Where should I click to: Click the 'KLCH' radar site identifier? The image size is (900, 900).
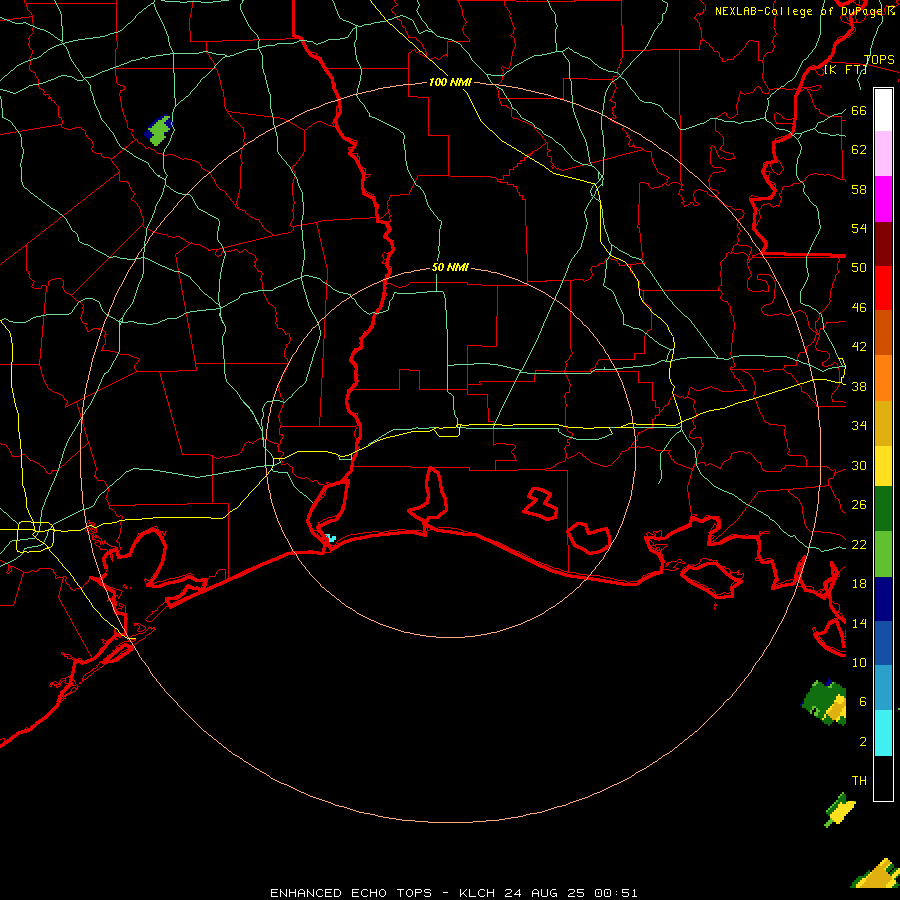477,893
